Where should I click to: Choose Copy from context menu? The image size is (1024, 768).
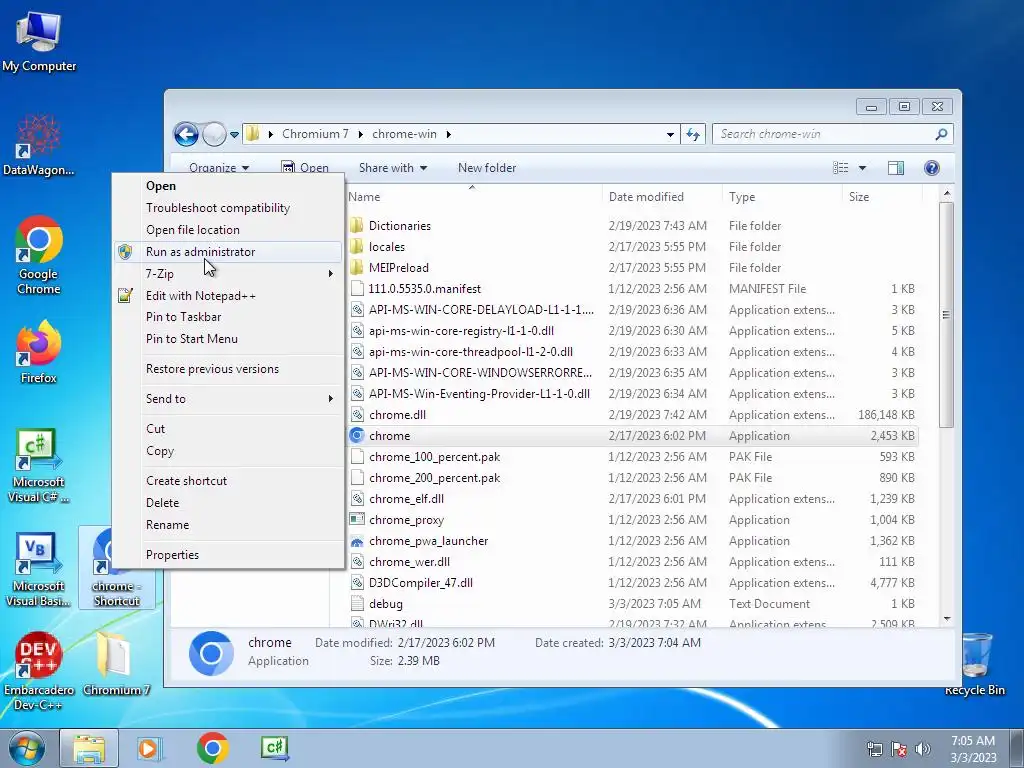tap(160, 451)
